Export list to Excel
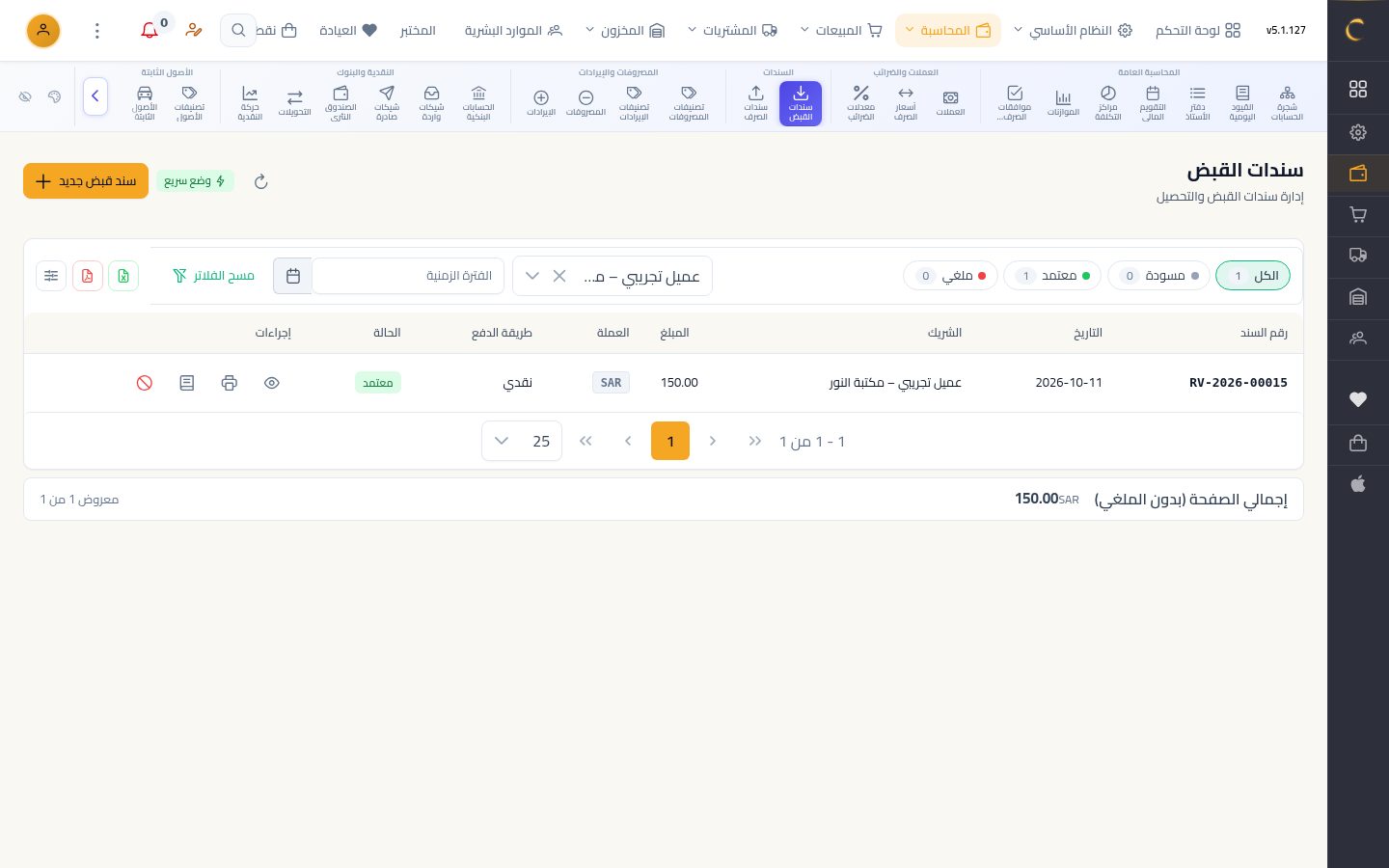The width and height of the screenshot is (1389, 868). 123,276
